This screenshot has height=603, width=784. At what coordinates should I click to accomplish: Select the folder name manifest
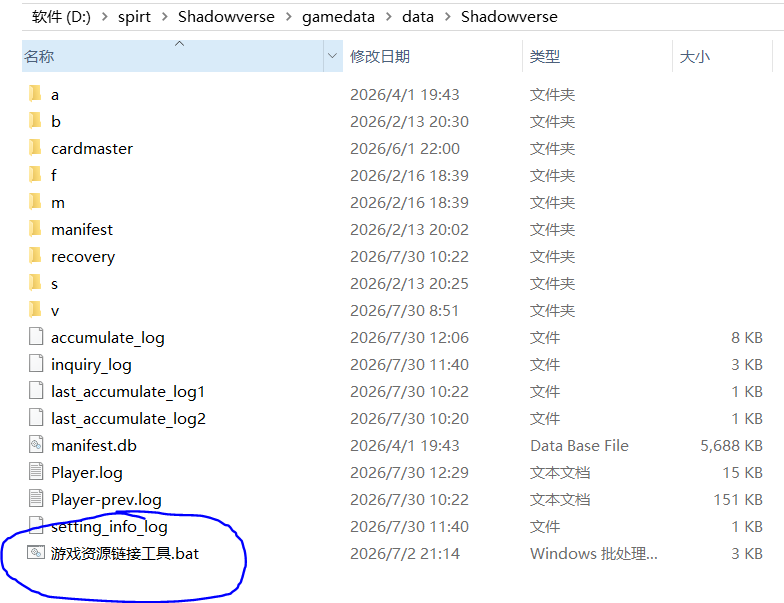point(82,230)
